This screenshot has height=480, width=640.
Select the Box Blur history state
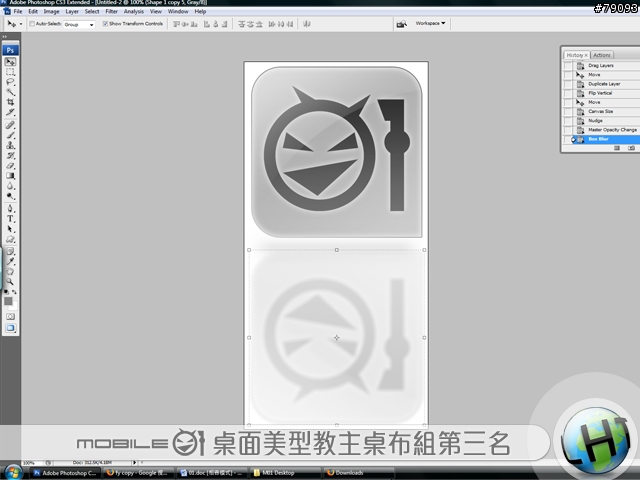pos(606,139)
